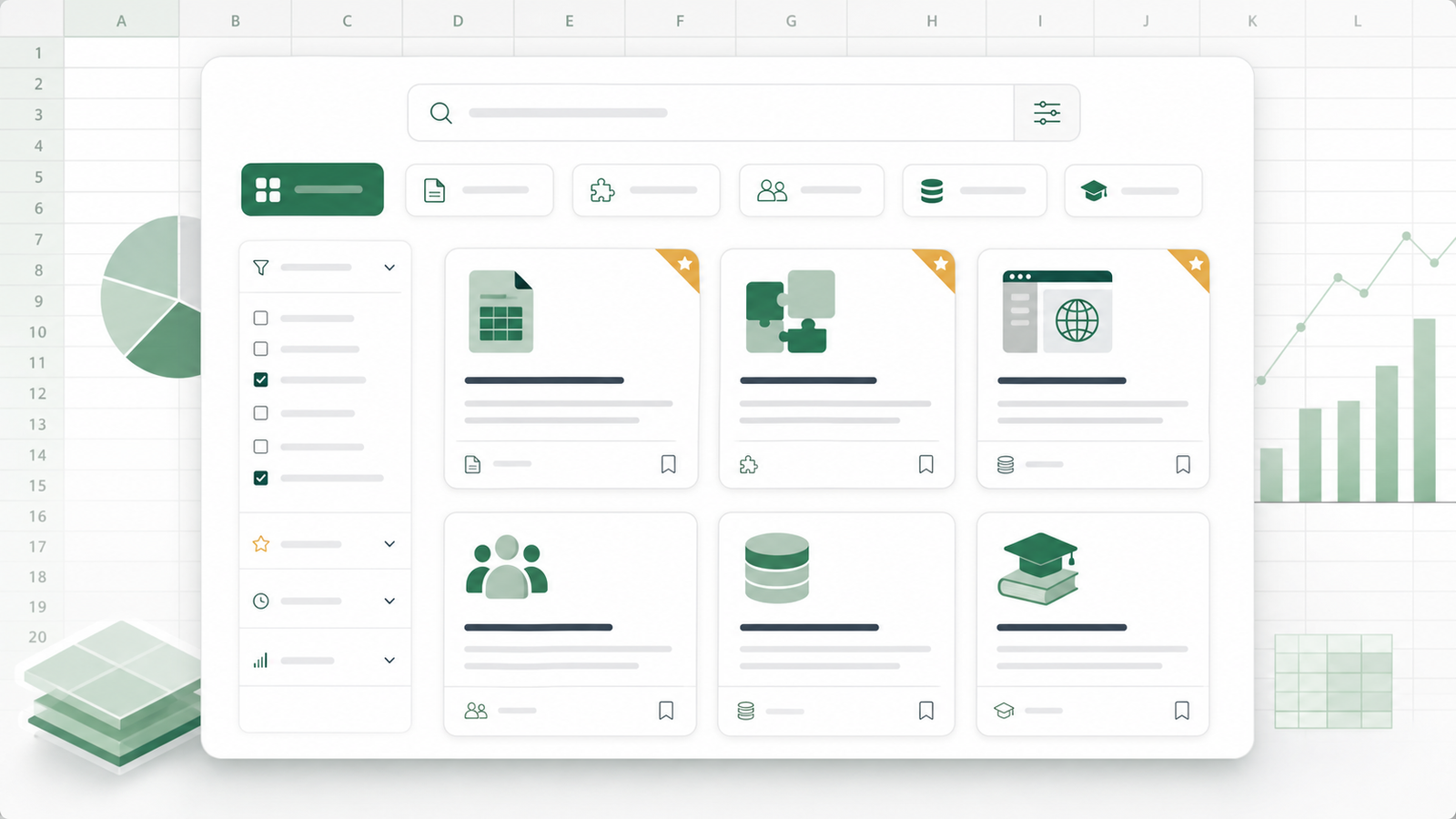Open filter settings sliders icon
Screen dimensions: 1456x819
tap(1047, 113)
